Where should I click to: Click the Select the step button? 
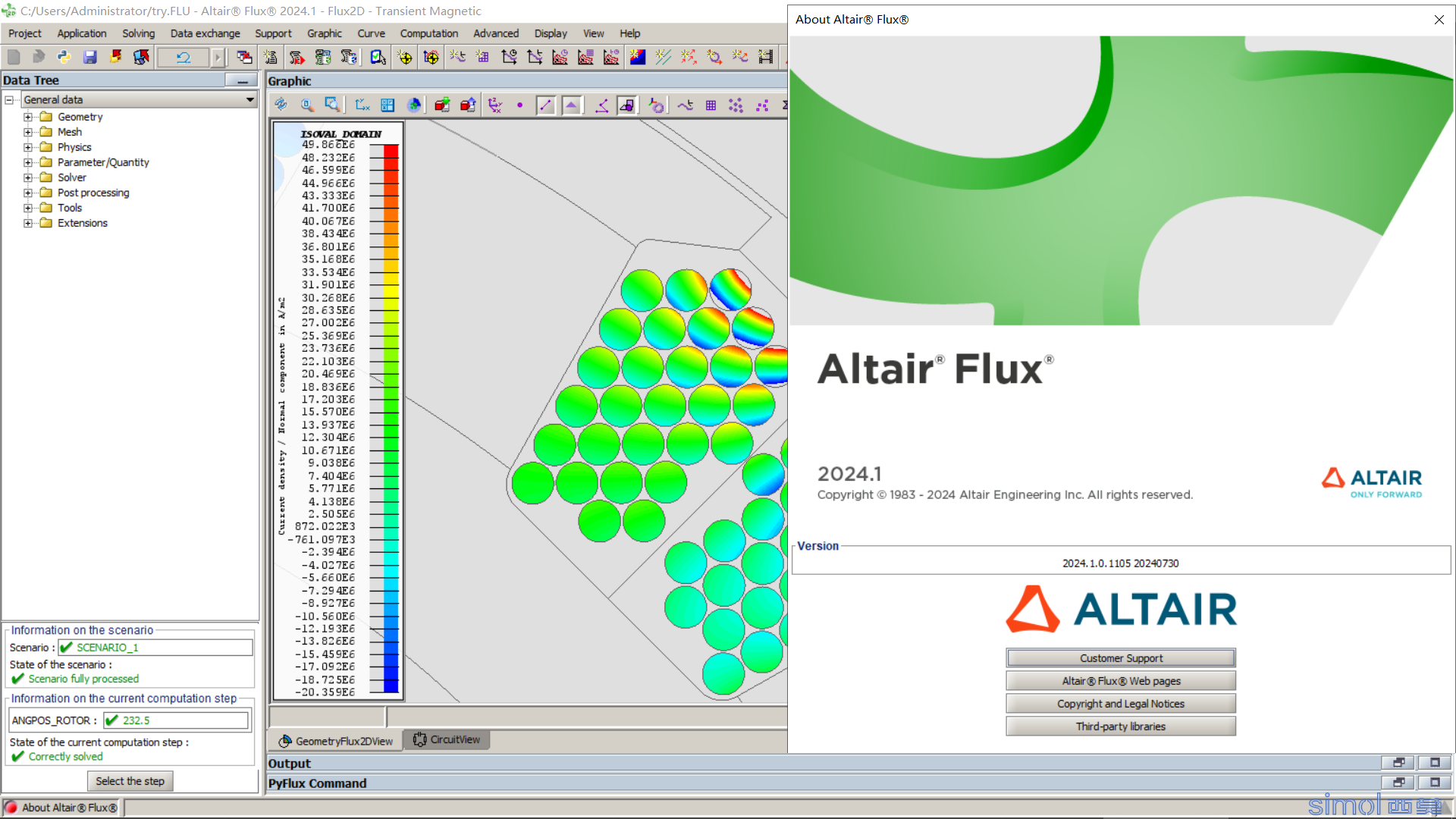[130, 781]
